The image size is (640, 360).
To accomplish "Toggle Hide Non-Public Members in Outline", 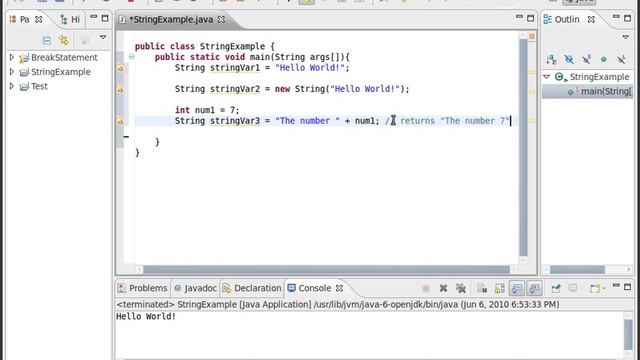I will tap(604, 60).
